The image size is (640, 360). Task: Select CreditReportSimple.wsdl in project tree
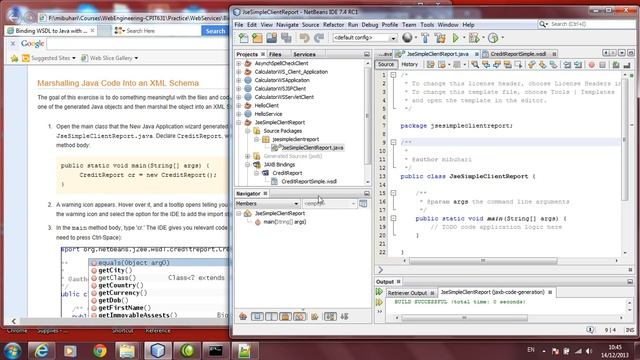tap(309, 182)
